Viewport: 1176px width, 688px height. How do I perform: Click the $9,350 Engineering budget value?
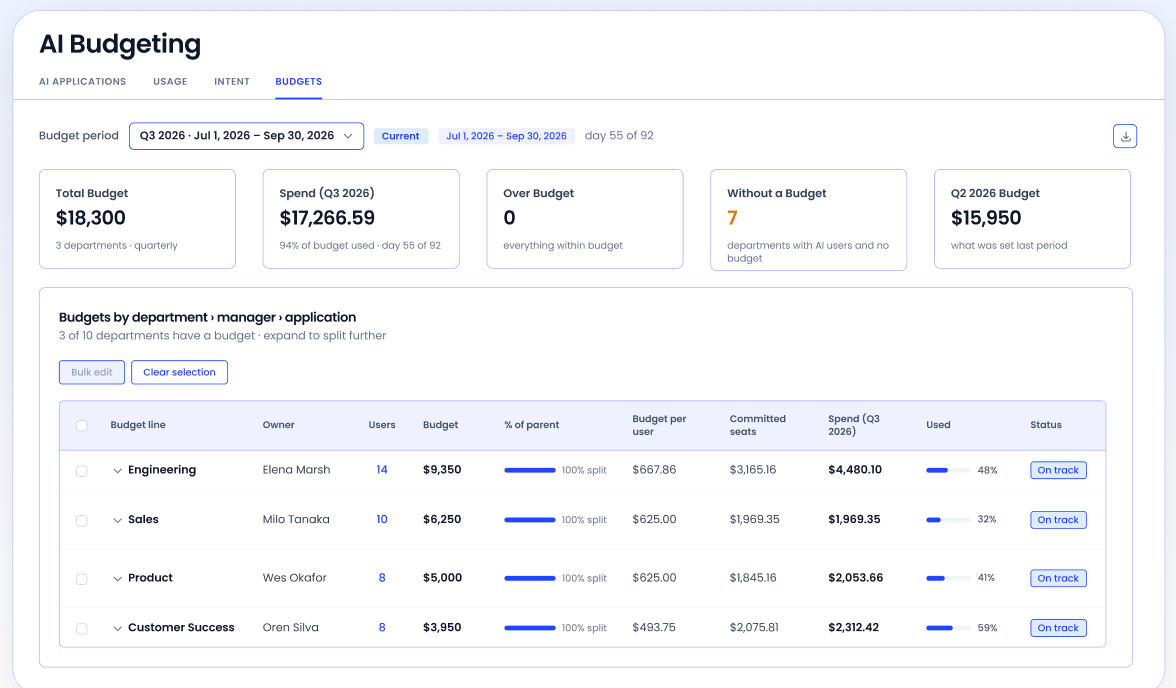point(442,470)
